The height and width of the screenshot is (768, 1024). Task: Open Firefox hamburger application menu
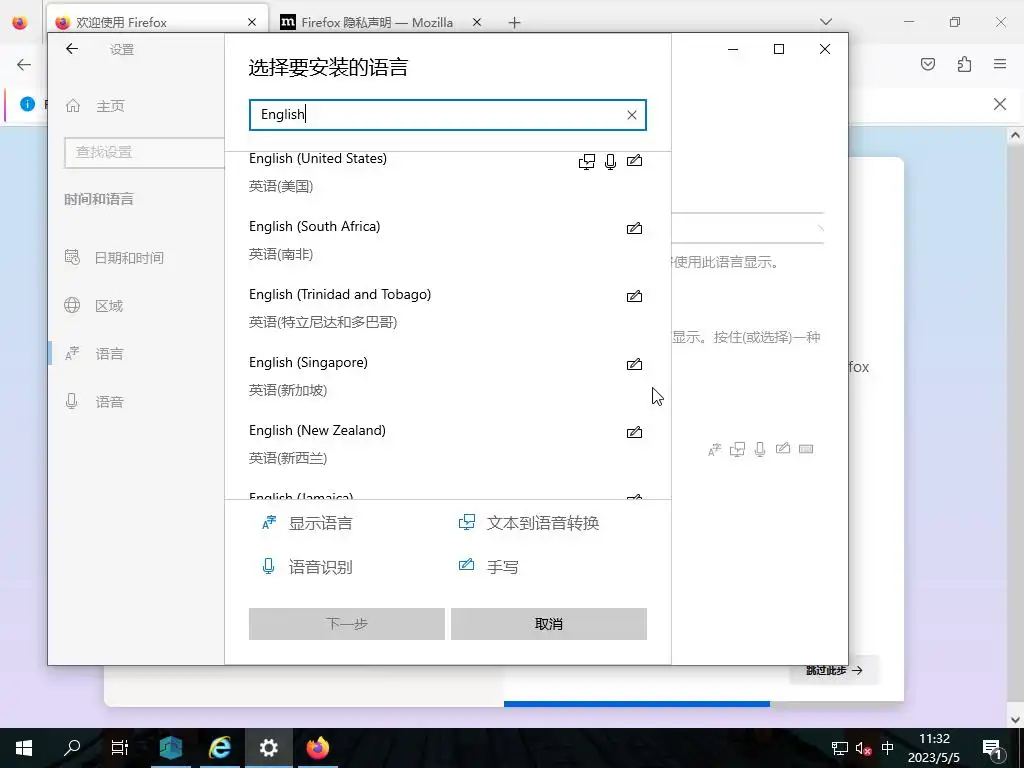[1000, 64]
